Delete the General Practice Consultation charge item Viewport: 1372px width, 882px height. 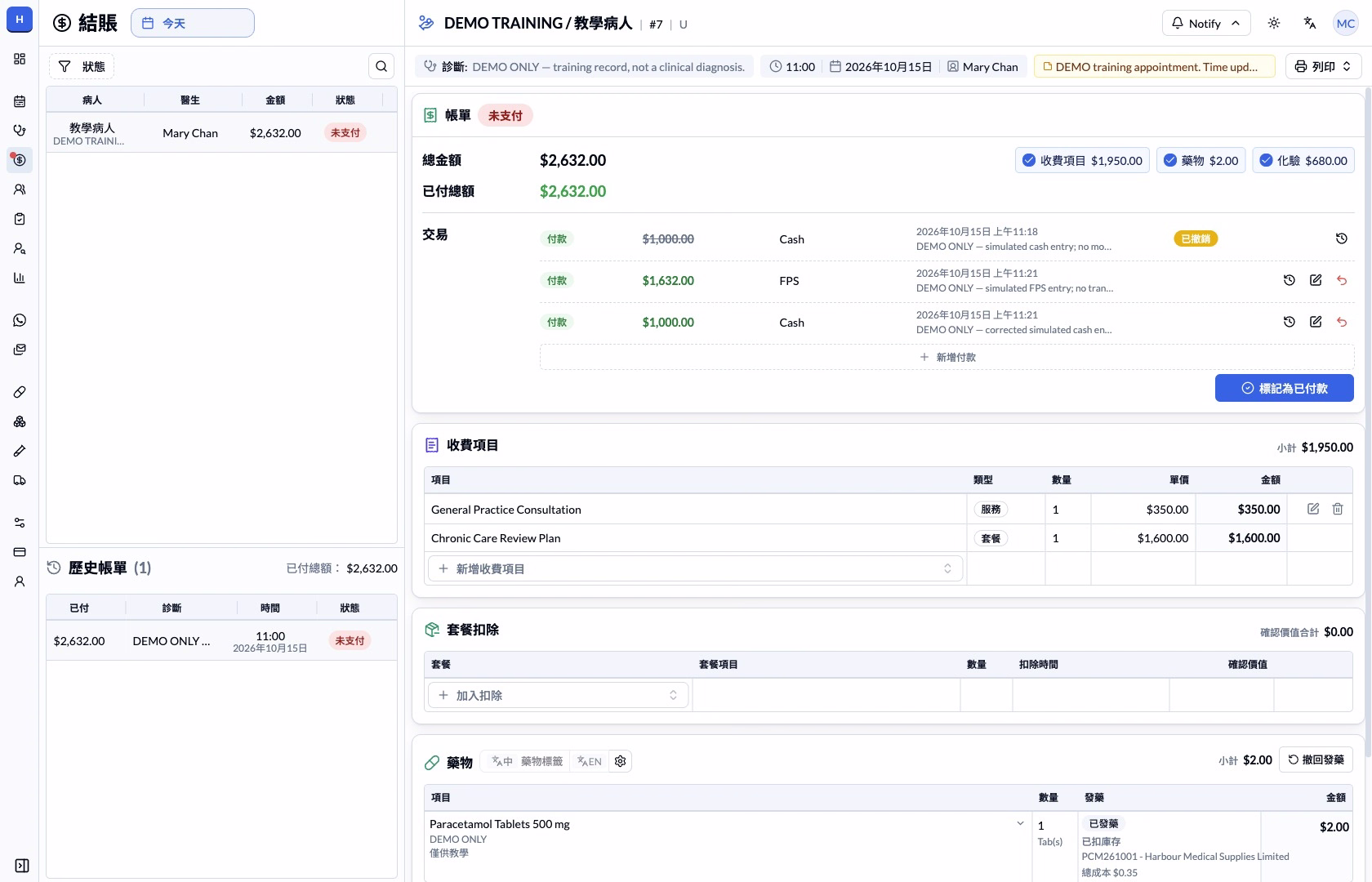point(1338,509)
